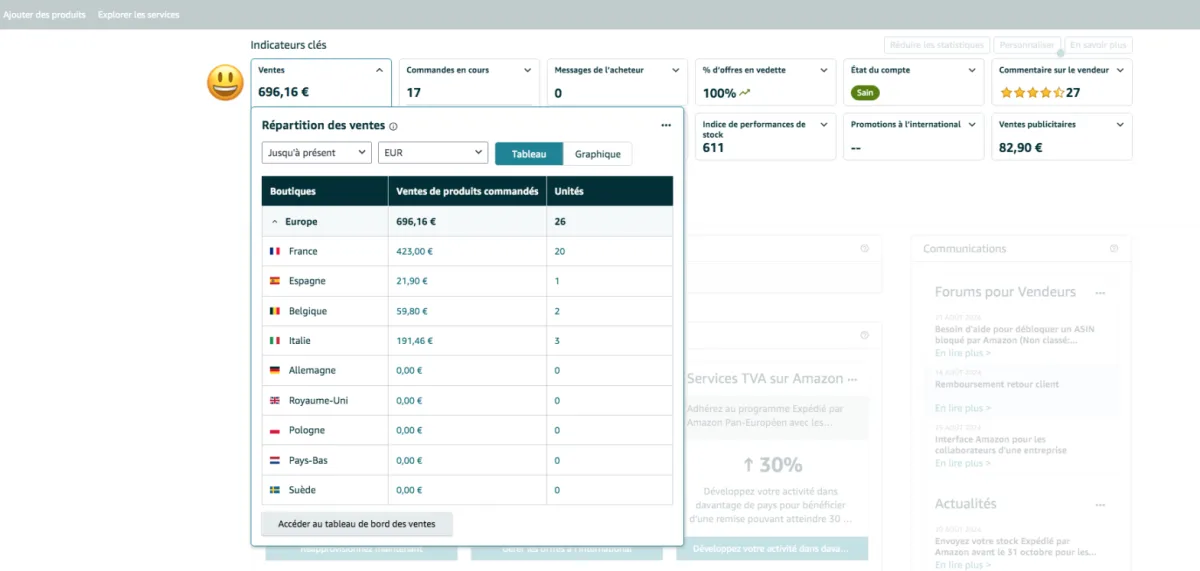Open three-dot menu of Services TVA sur Amazon
Image resolution: width=1200 pixels, height=571 pixels.
coord(852,380)
